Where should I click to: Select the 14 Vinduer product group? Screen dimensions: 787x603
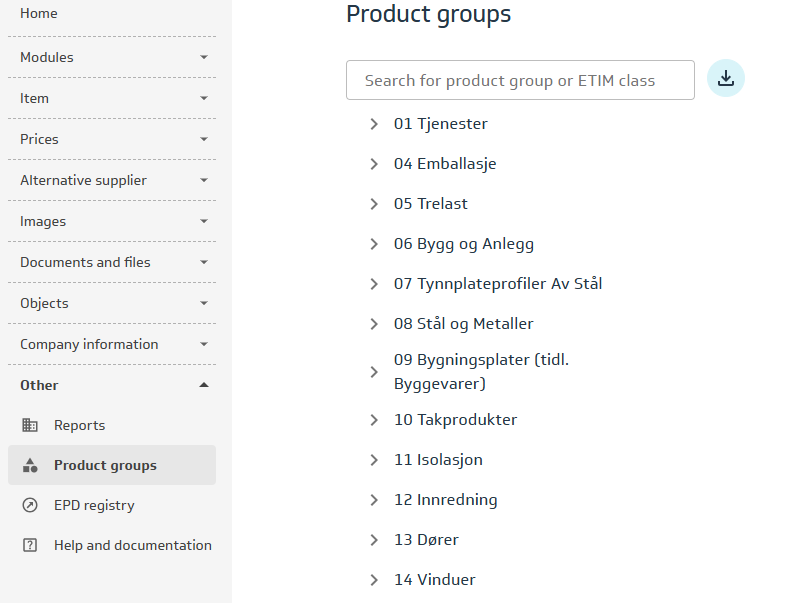click(434, 580)
